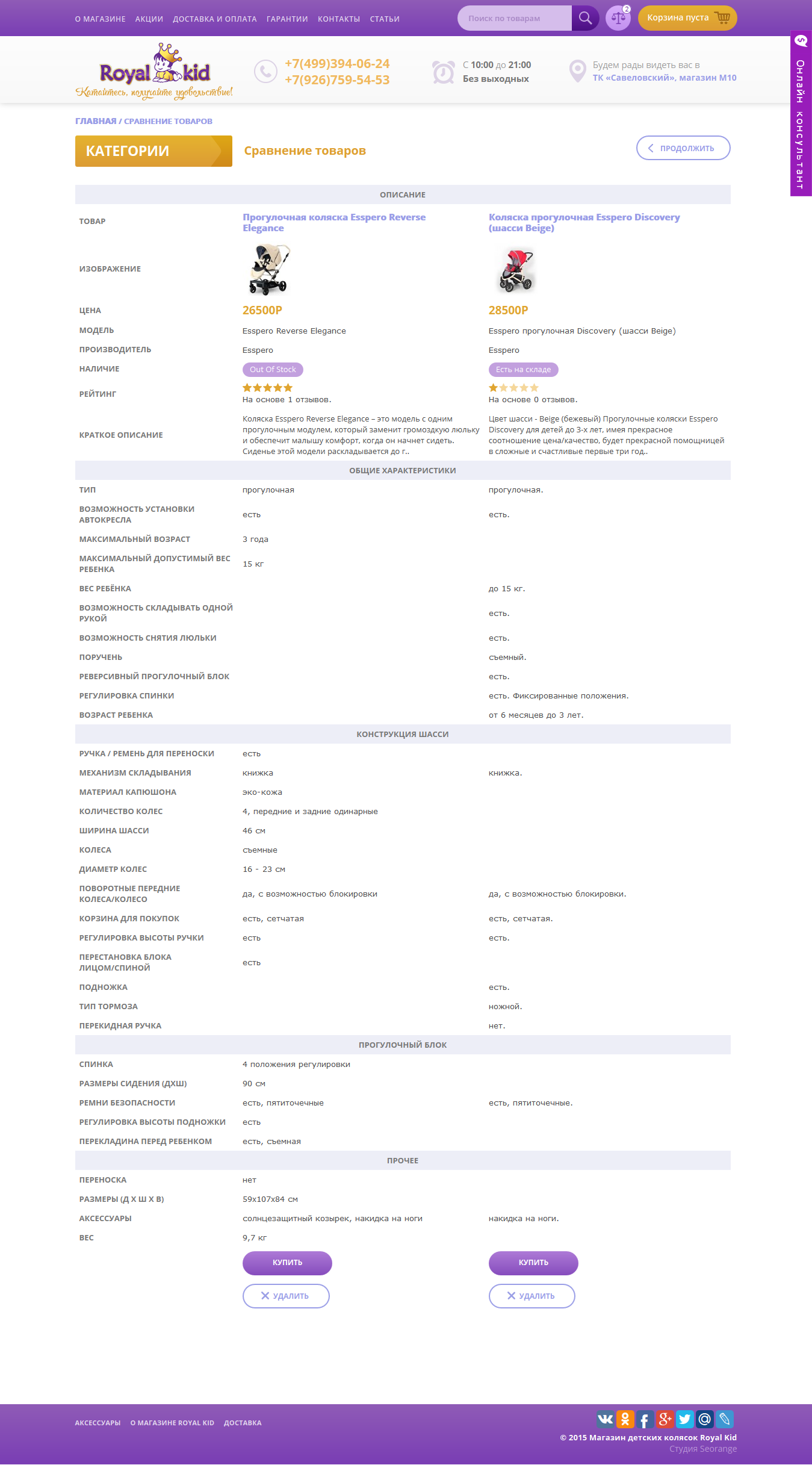Click the ПРОДОЛЖИТЬ button
This screenshot has width=812, height=1465.
(x=683, y=148)
